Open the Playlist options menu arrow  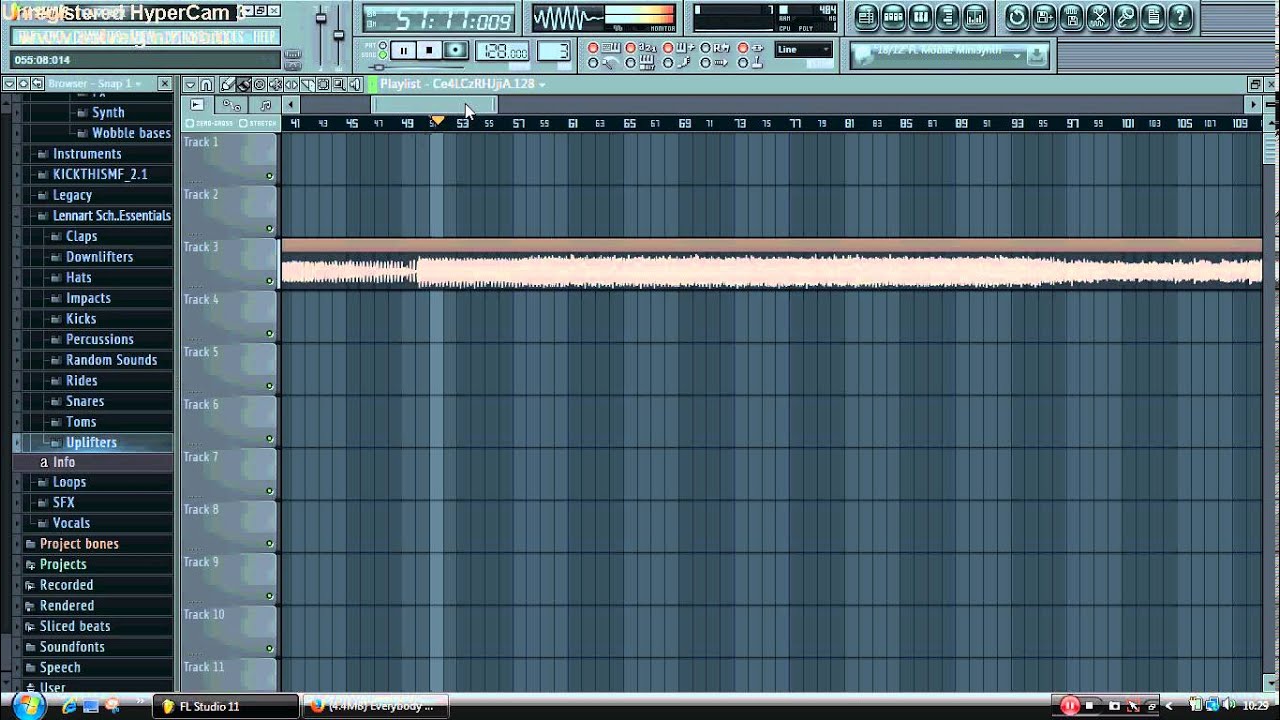(x=190, y=84)
